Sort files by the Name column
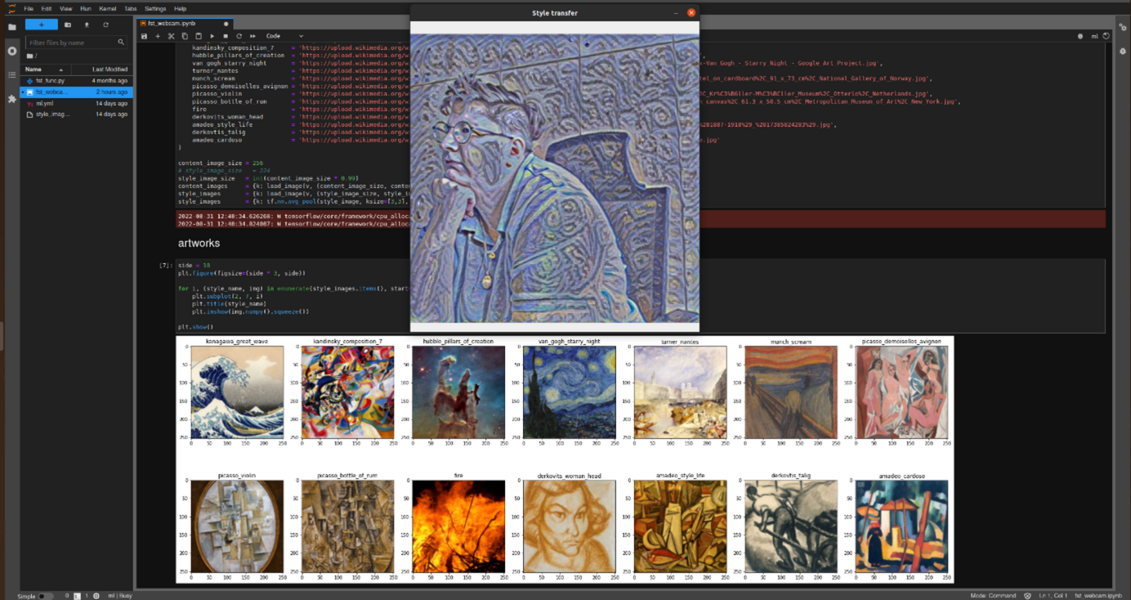This screenshot has height=600, width=1131. [45, 69]
